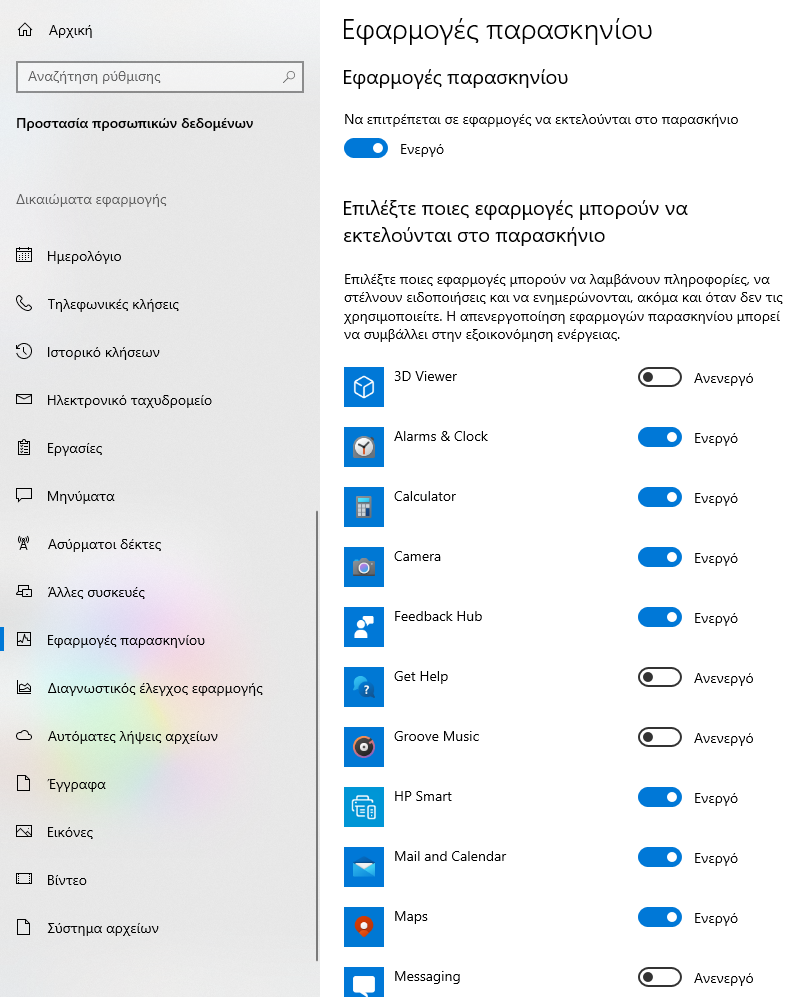Click the 3D Viewer app icon
The image size is (808, 997).
pos(364,387)
